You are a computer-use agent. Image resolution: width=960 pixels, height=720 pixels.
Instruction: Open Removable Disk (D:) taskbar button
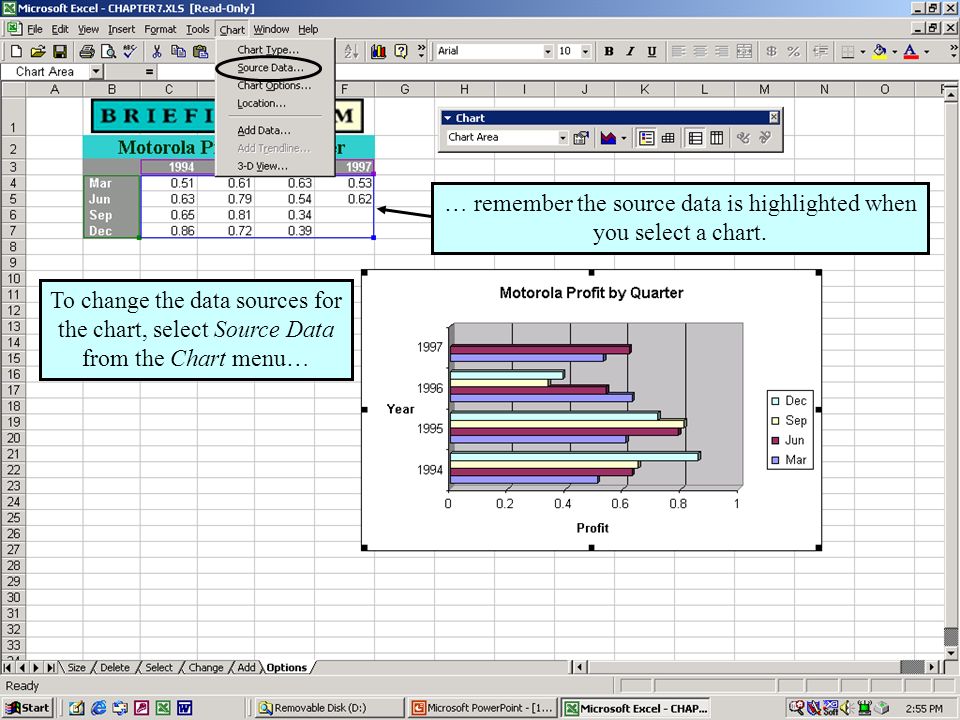(x=328, y=708)
